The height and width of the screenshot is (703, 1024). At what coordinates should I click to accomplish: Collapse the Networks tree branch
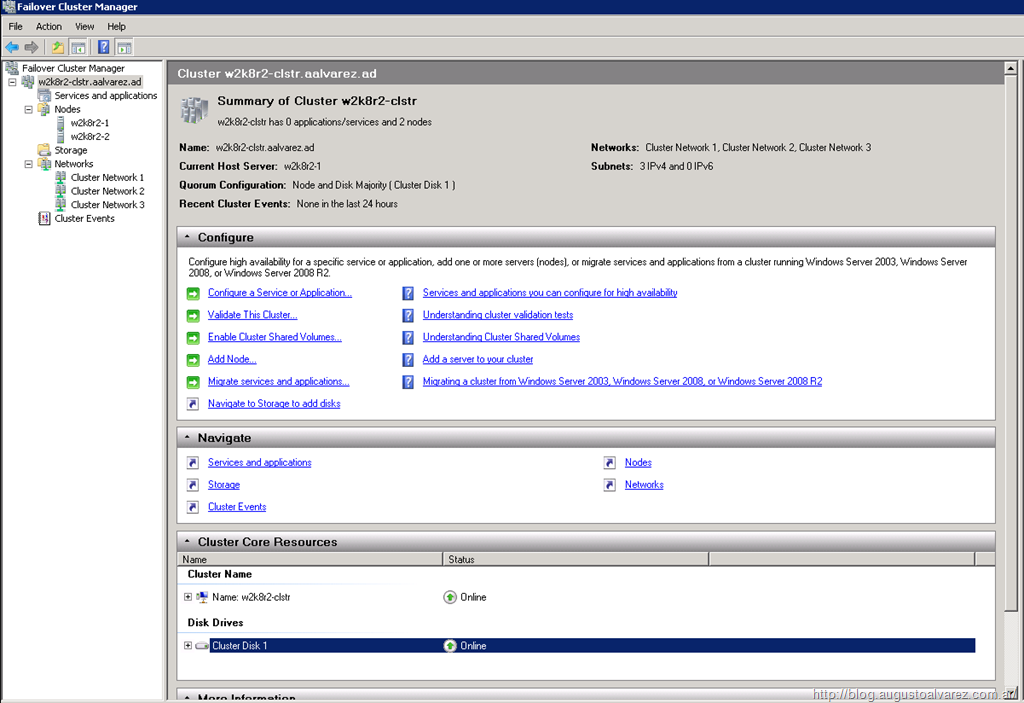coord(29,164)
